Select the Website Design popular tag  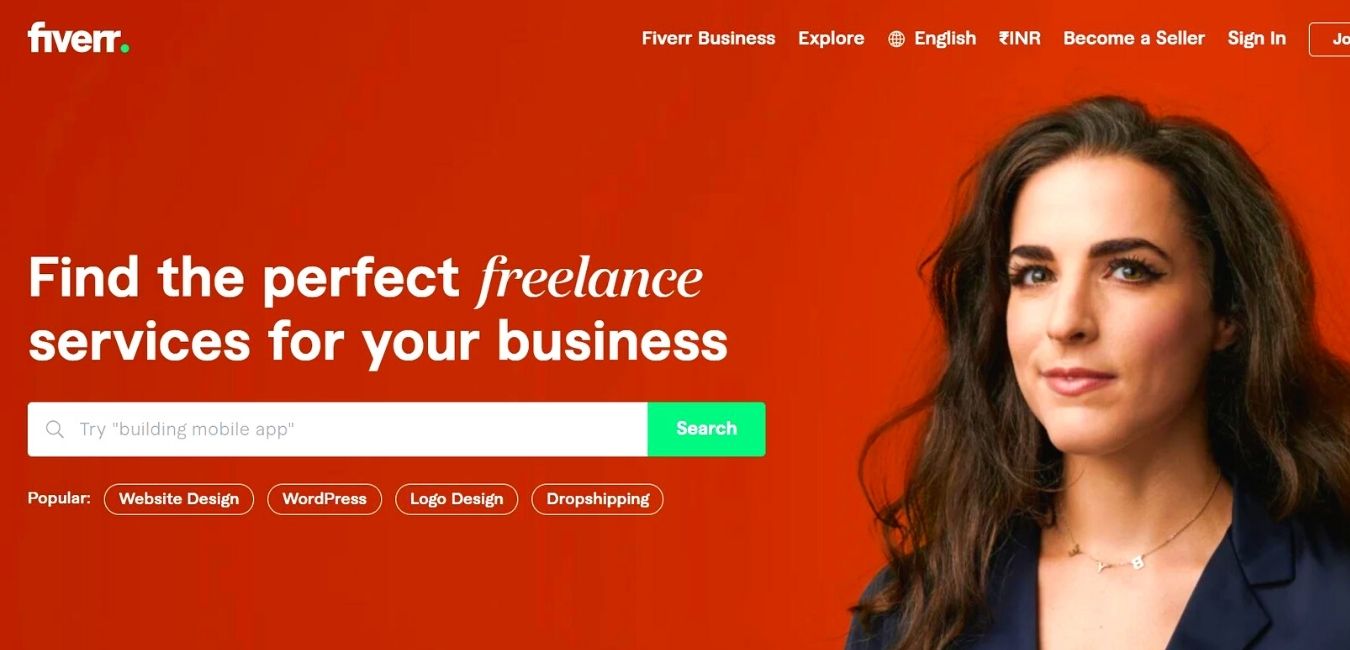tap(179, 499)
